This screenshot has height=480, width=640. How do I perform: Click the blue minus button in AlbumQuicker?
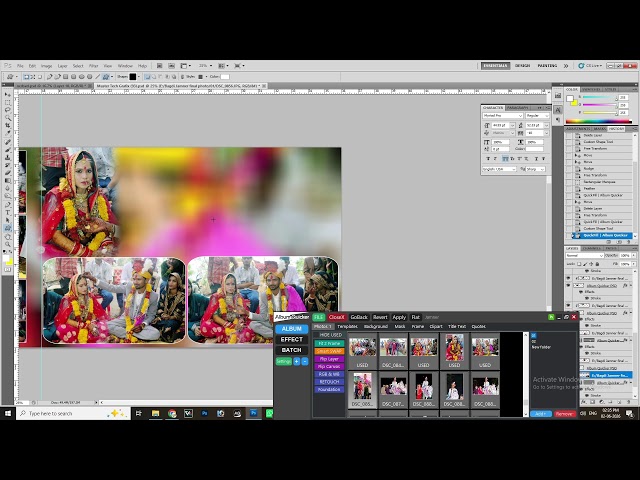tap(305, 361)
